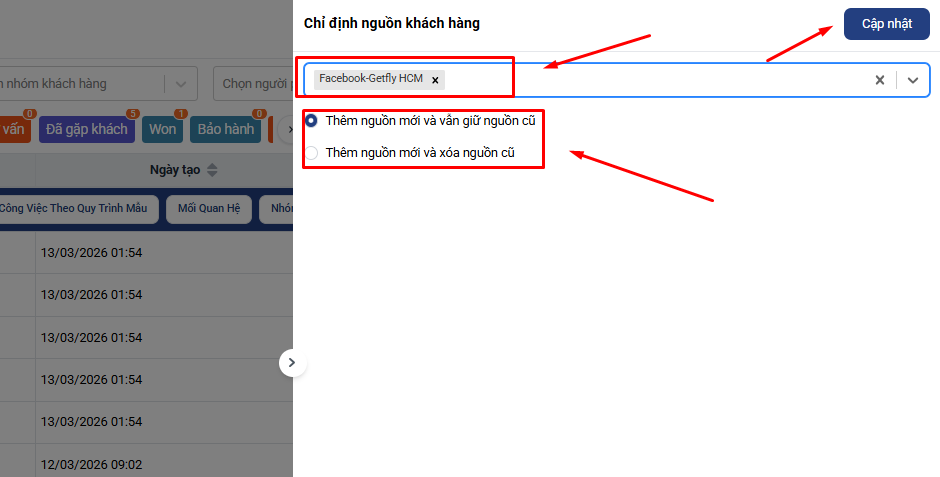Switch to the 'Bảo hành' status tab
Viewport: 940px width, 477px height.
tap(225, 129)
